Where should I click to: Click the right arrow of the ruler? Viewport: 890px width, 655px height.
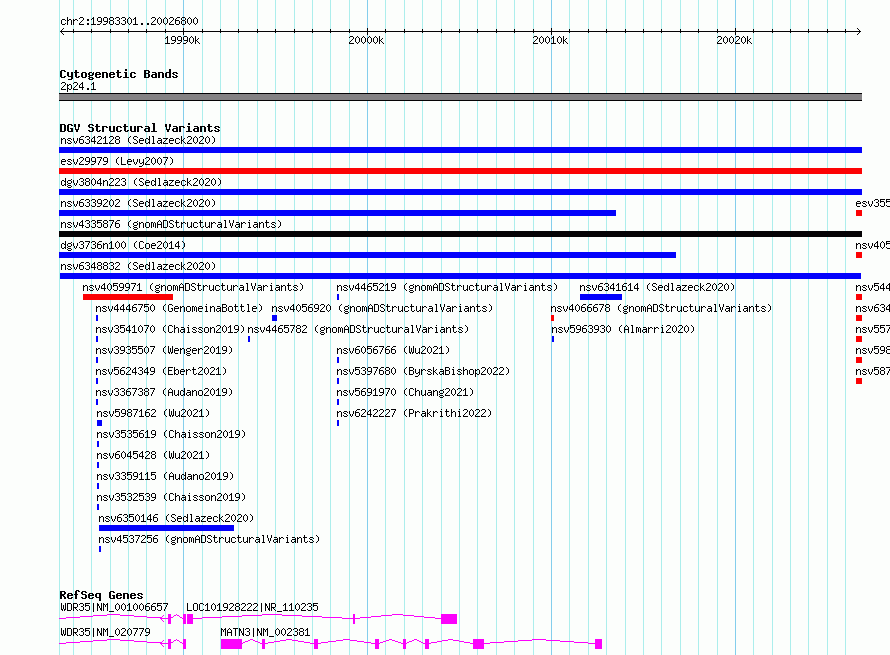coord(859,31)
